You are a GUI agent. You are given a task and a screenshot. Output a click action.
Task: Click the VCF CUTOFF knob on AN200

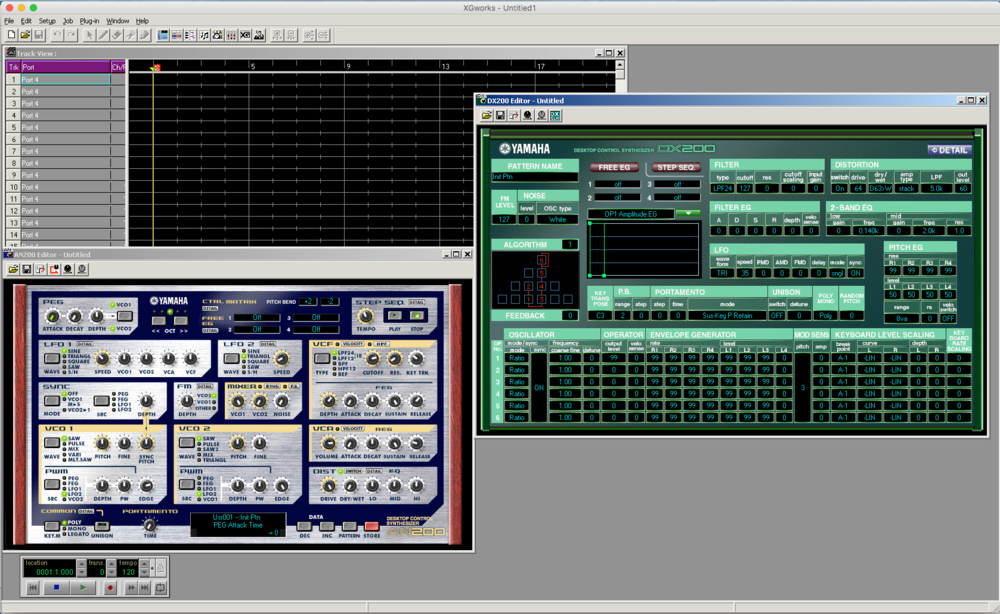(x=372, y=358)
